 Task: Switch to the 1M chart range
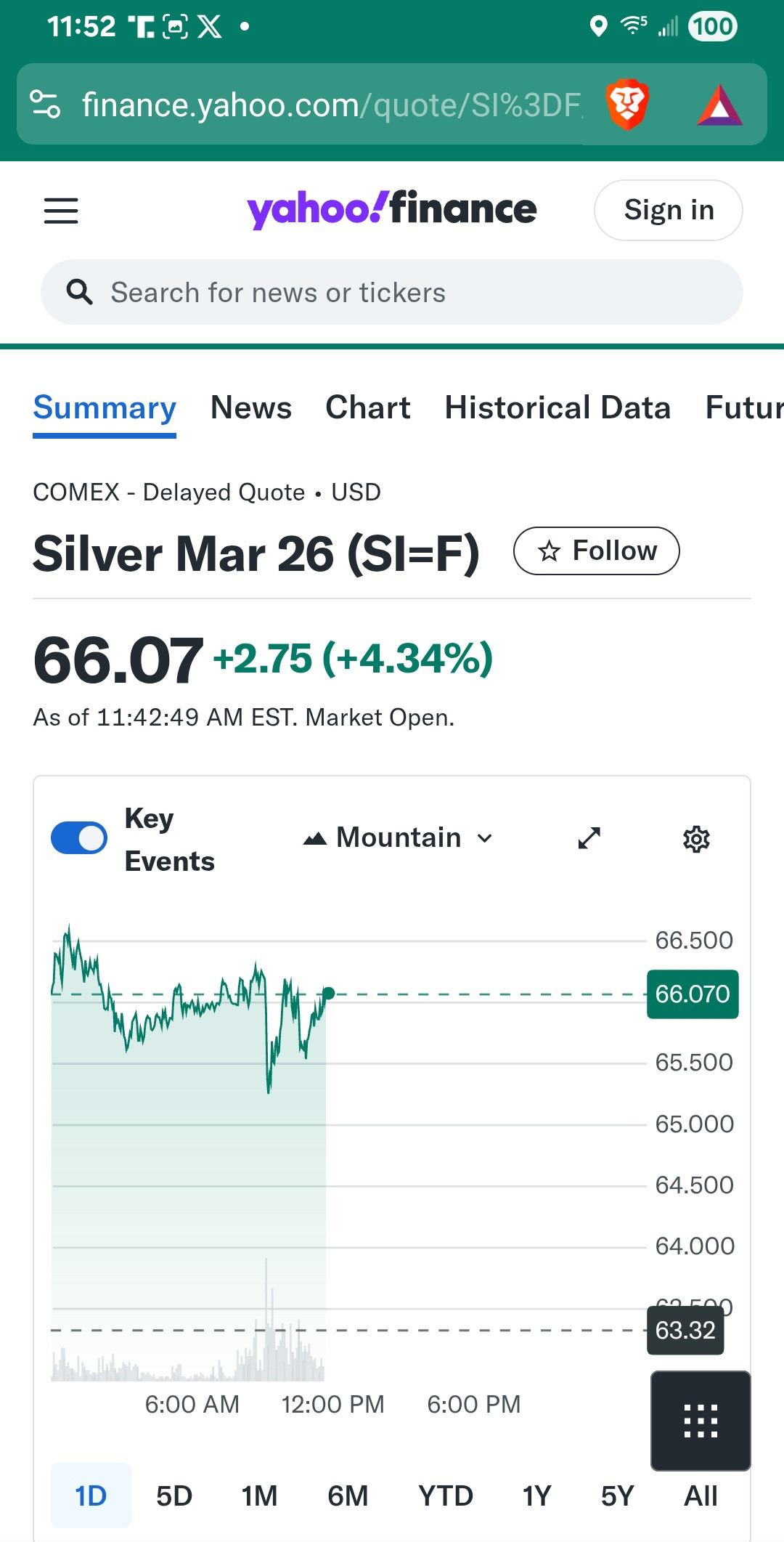click(259, 1496)
